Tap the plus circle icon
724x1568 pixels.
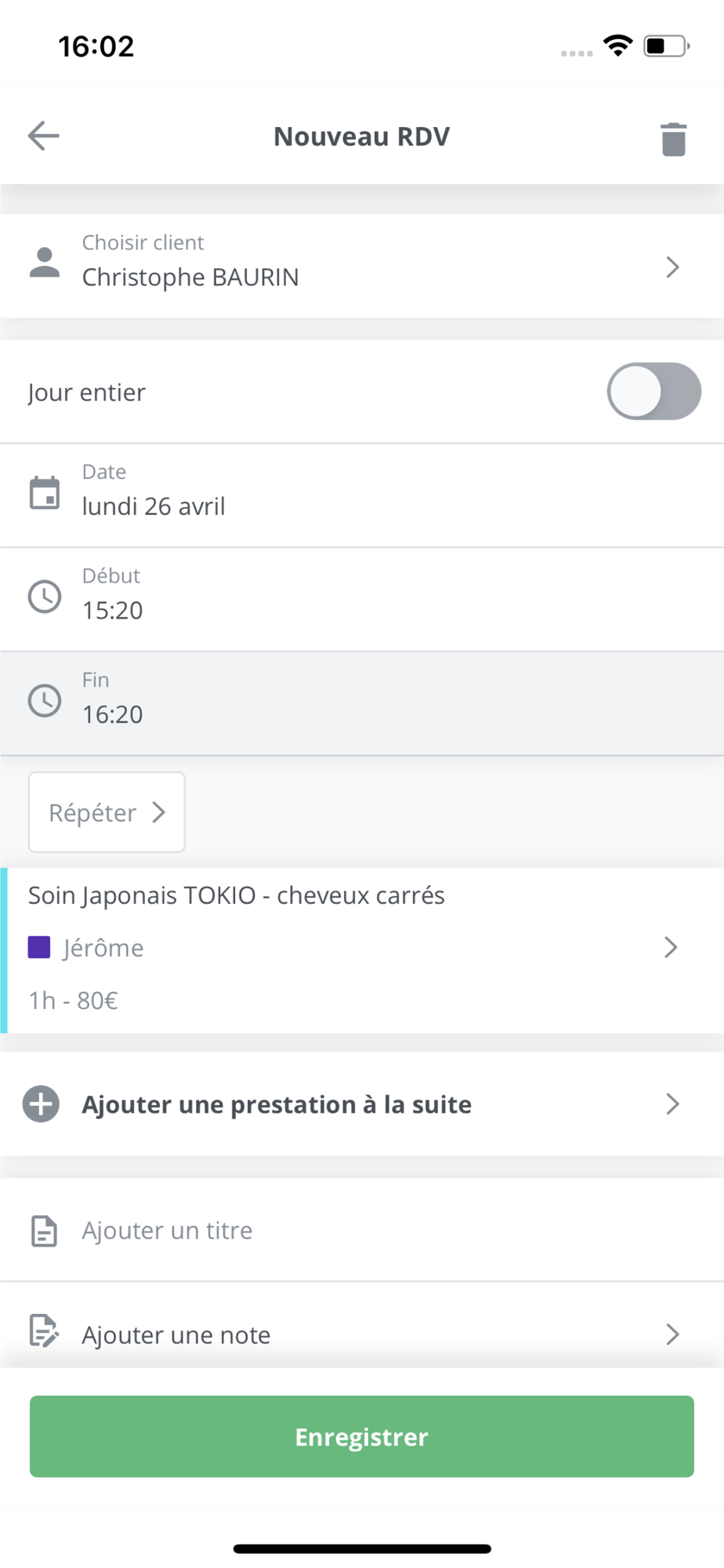41,1104
